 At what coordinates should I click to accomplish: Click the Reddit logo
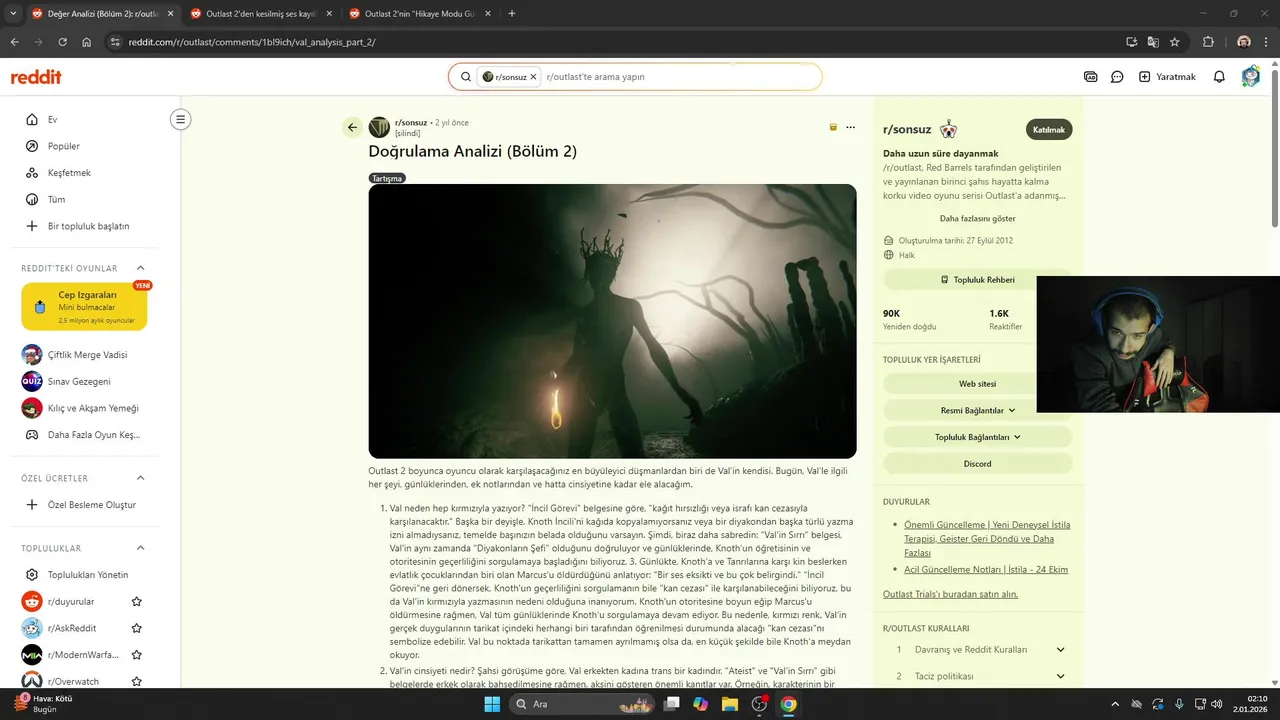click(36, 77)
